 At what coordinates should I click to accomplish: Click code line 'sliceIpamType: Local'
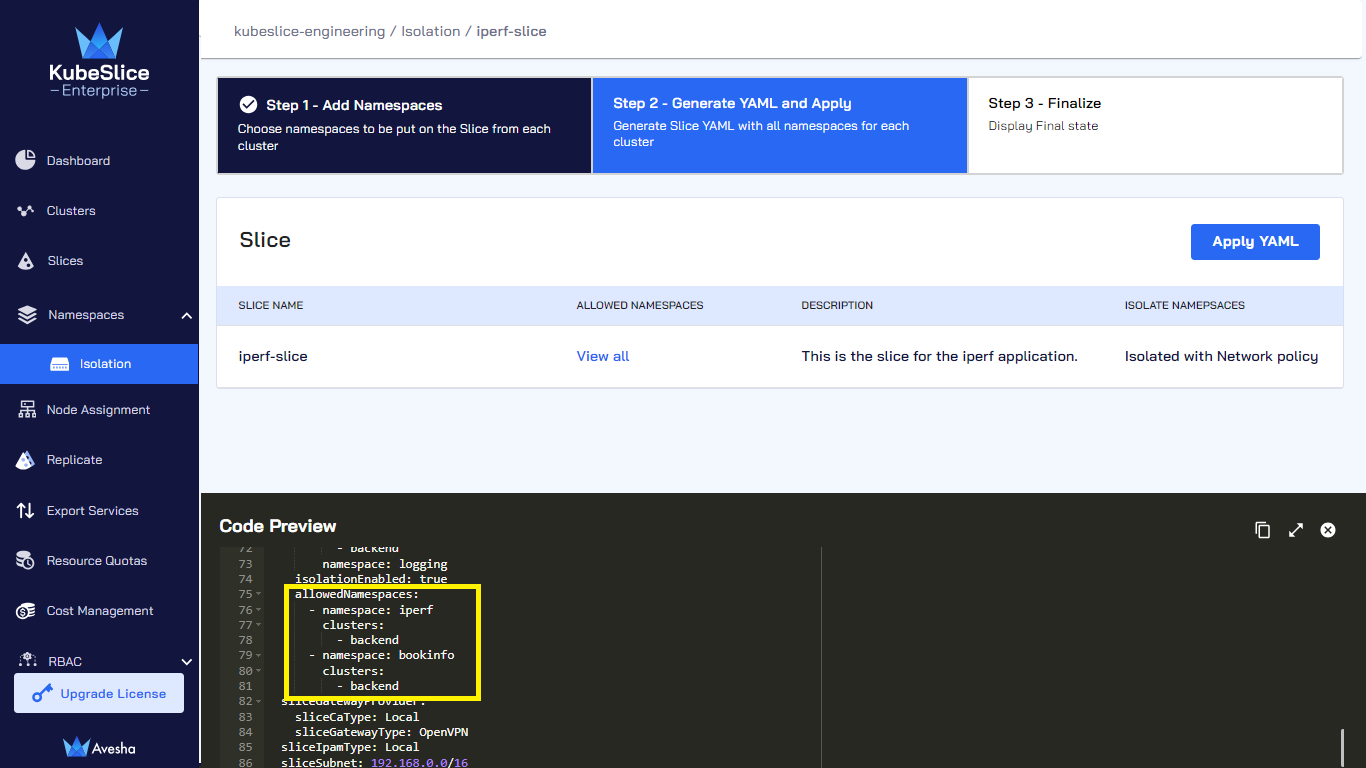click(x=350, y=747)
